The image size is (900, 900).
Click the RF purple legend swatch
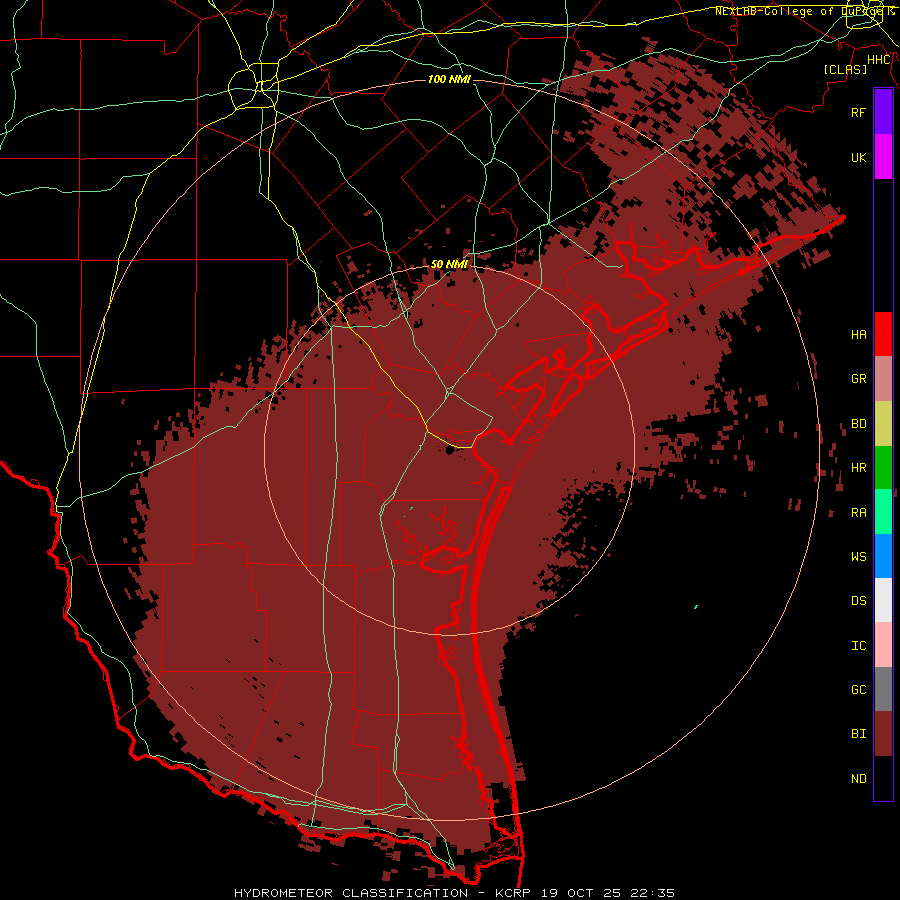pyautogui.click(x=883, y=112)
